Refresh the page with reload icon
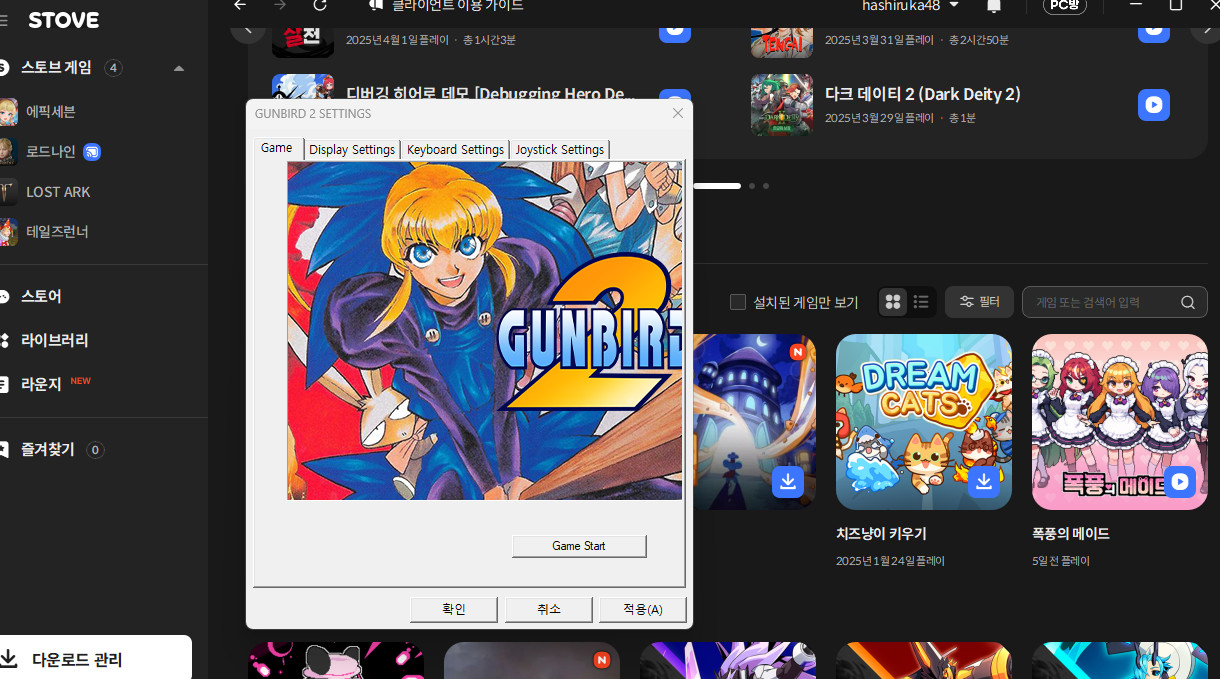 click(320, 5)
